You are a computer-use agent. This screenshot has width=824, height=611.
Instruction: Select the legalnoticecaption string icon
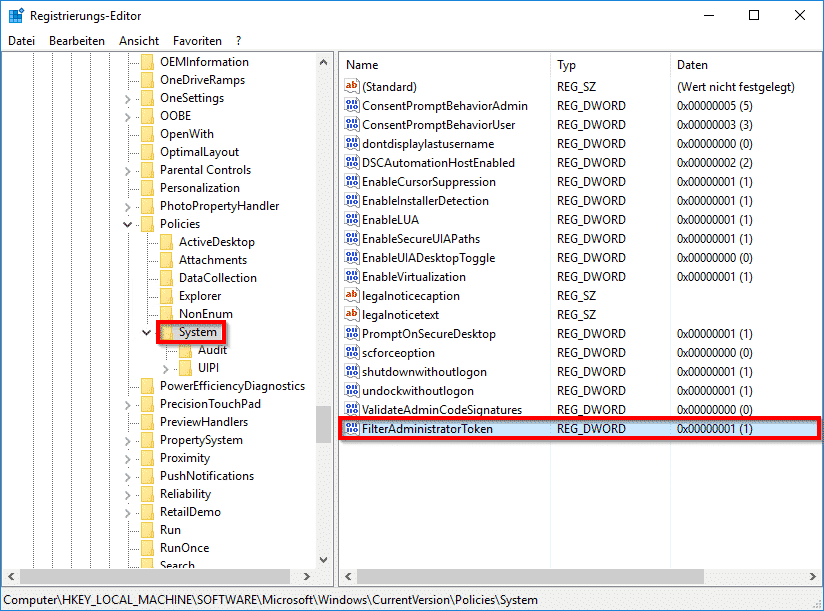pyautogui.click(x=352, y=295)
